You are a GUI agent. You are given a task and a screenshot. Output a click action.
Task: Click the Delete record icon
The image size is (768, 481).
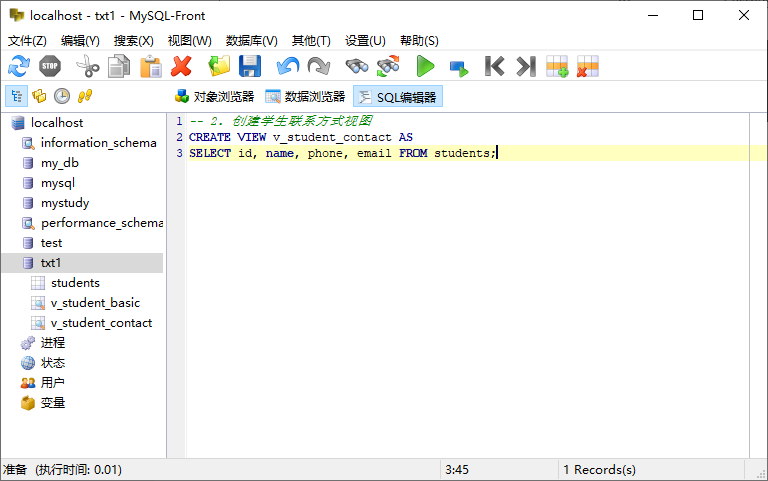click(588, 66)
